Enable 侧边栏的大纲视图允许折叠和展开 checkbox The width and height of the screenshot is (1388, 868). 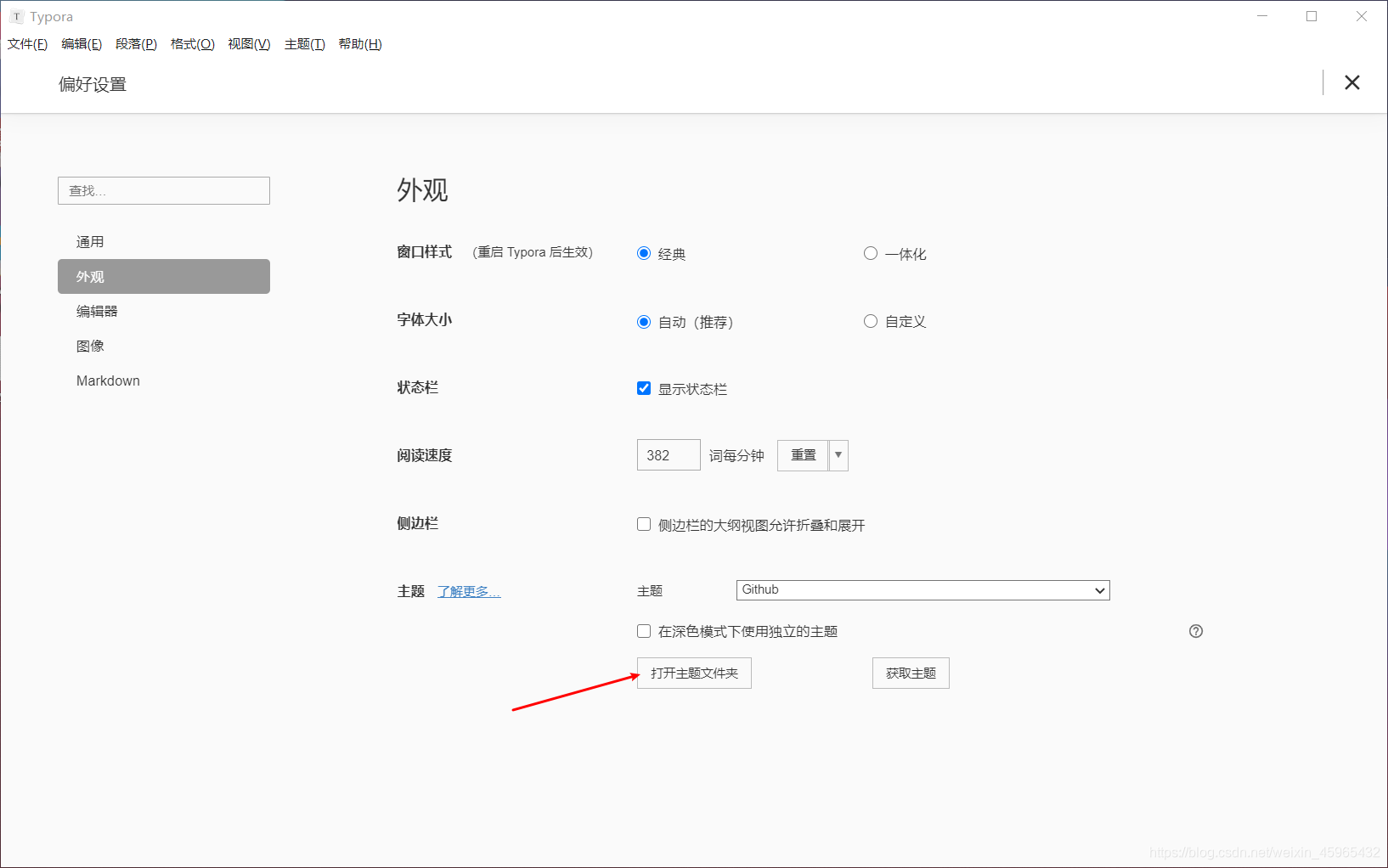(644, 524)
